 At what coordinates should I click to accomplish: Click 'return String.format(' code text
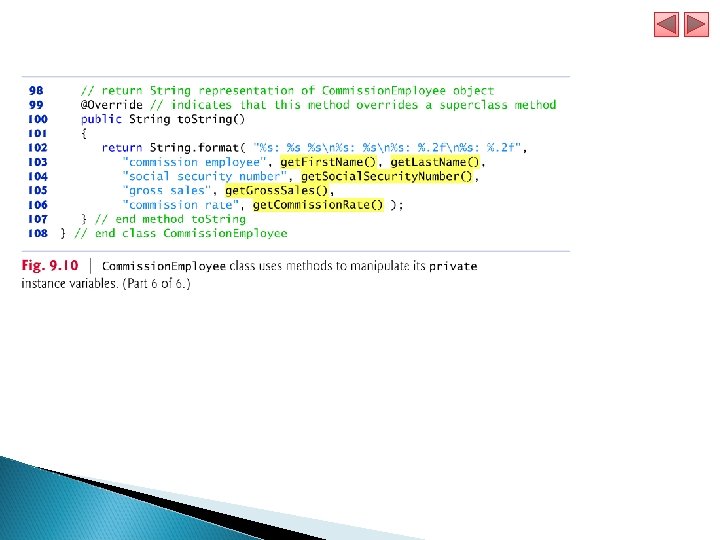174,148
